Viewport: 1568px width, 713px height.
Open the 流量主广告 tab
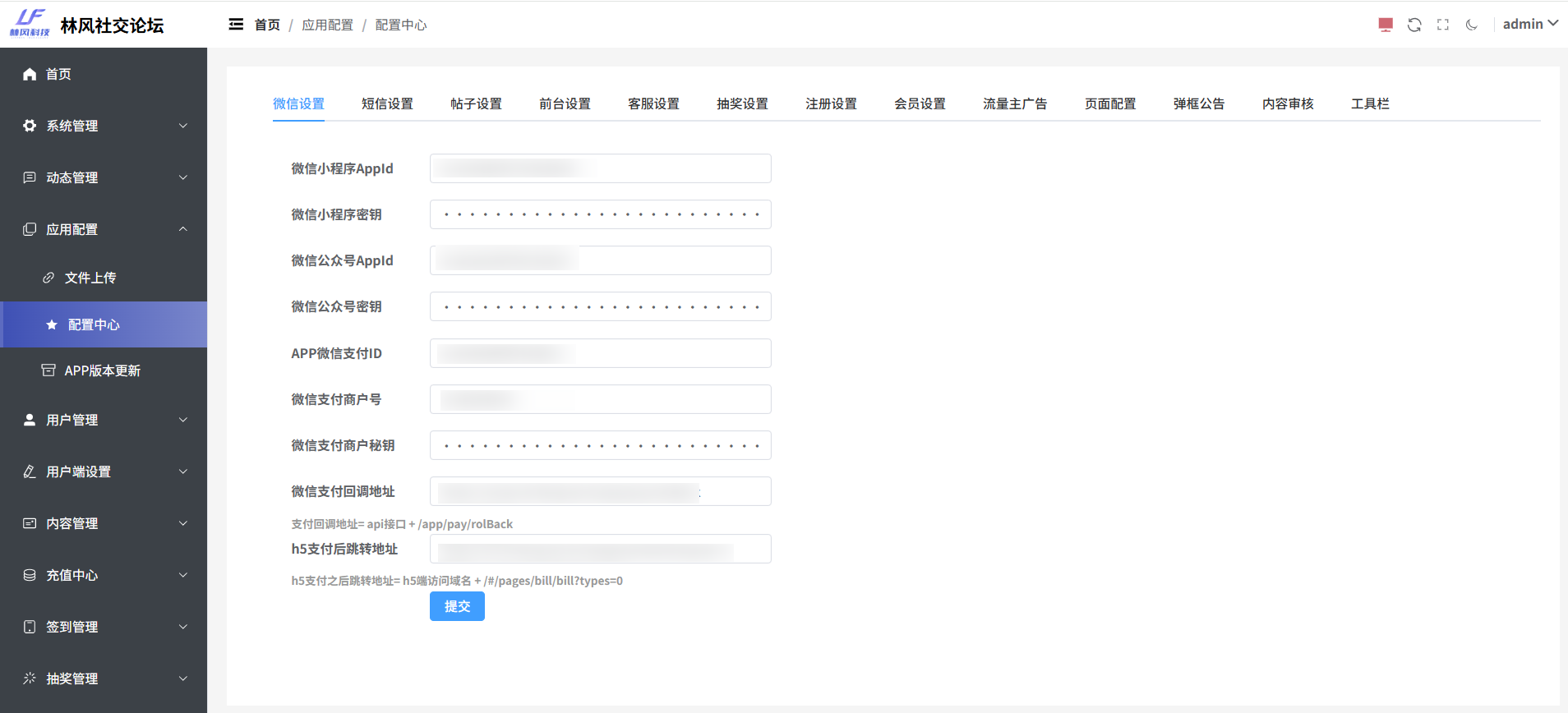pos(1015,103)
